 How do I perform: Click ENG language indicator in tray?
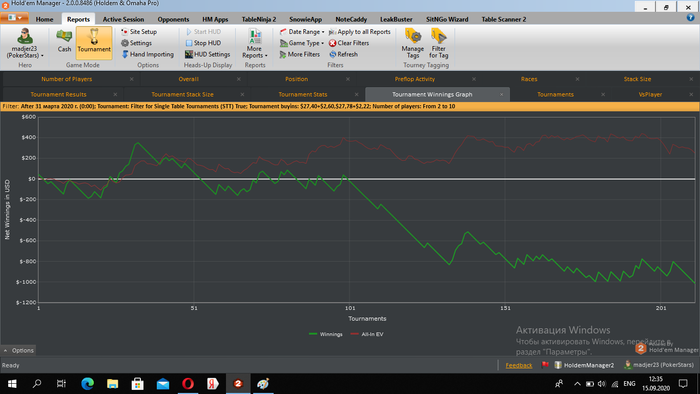click(x=629, y=384)
